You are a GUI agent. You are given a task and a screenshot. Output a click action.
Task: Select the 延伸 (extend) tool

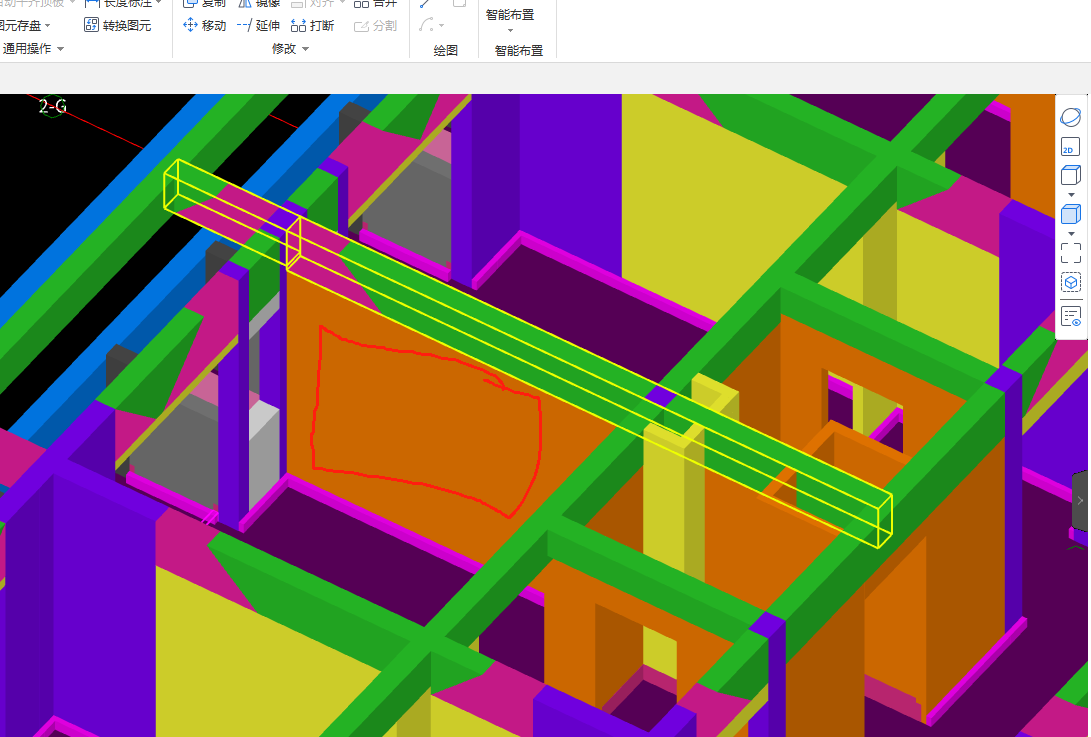tap(258, 26)
